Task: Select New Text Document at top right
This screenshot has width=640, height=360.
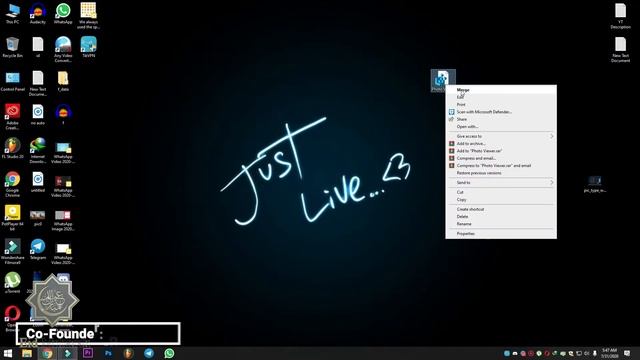Action: pos(620,49)
